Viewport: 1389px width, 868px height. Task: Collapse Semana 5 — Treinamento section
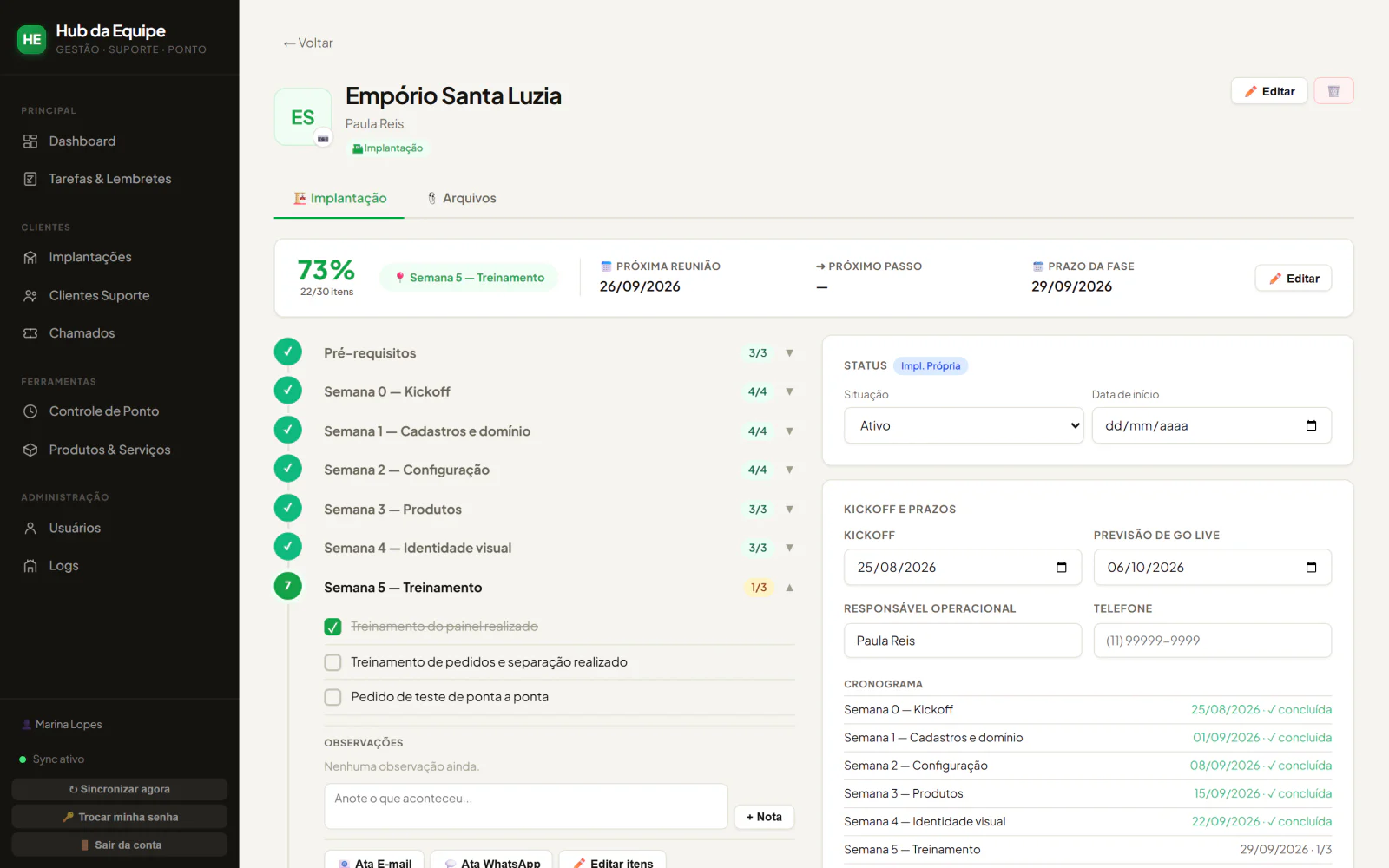789,588
